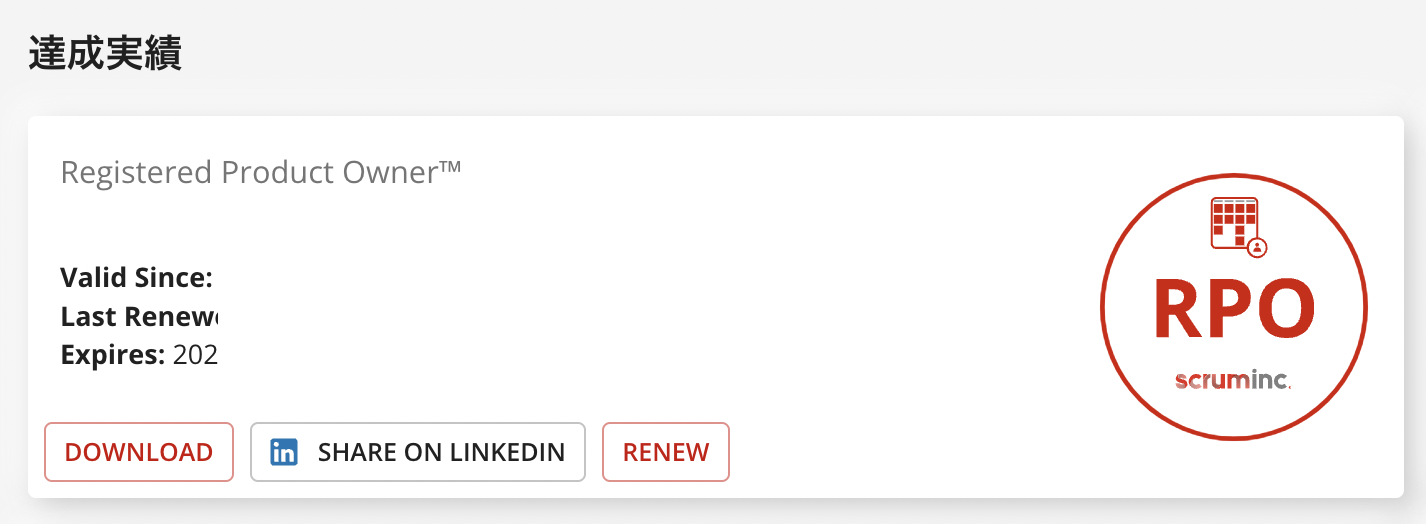
Task: Click the Expires label
Action: [x=112, y=355]
